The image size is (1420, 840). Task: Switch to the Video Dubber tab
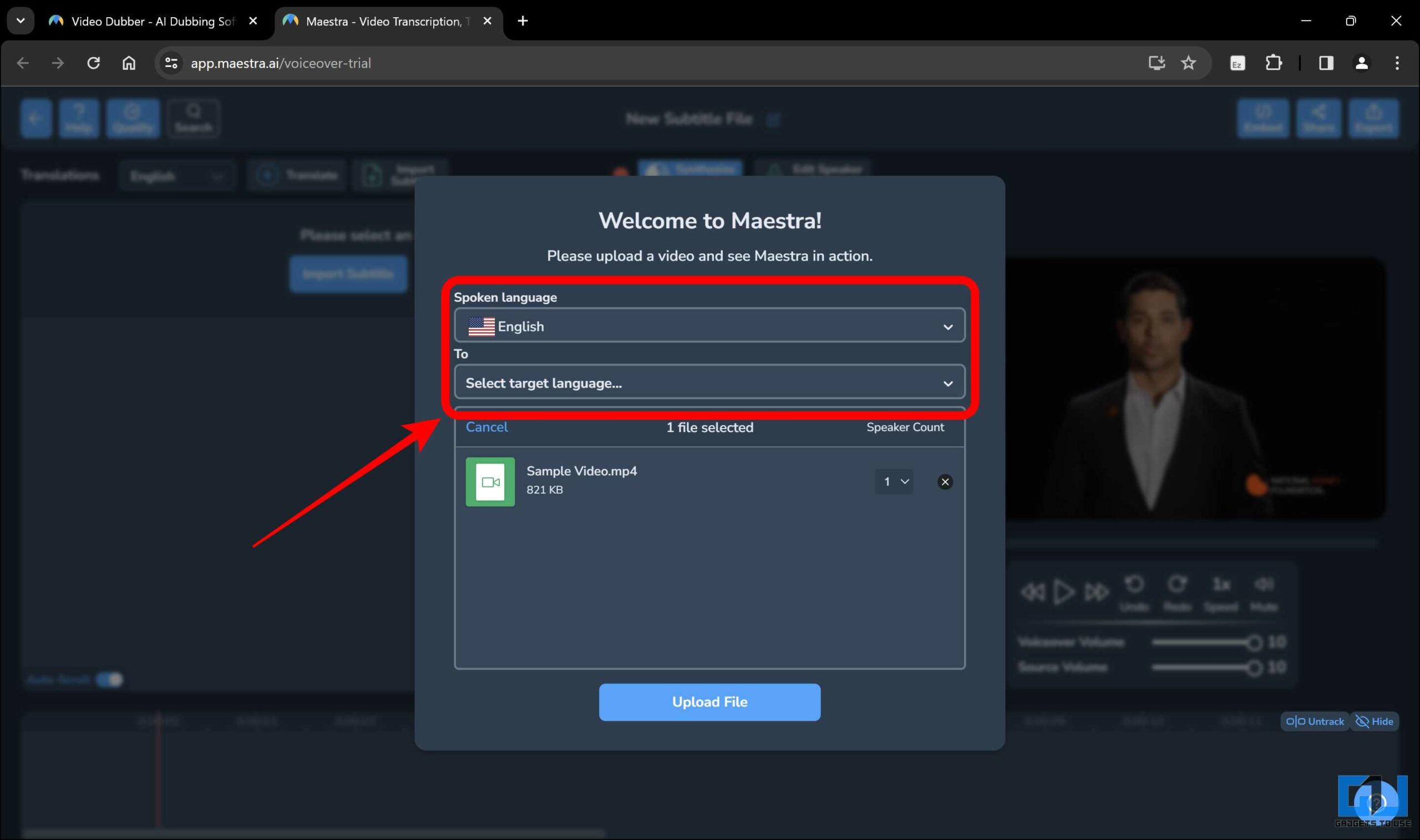[152, 22]
